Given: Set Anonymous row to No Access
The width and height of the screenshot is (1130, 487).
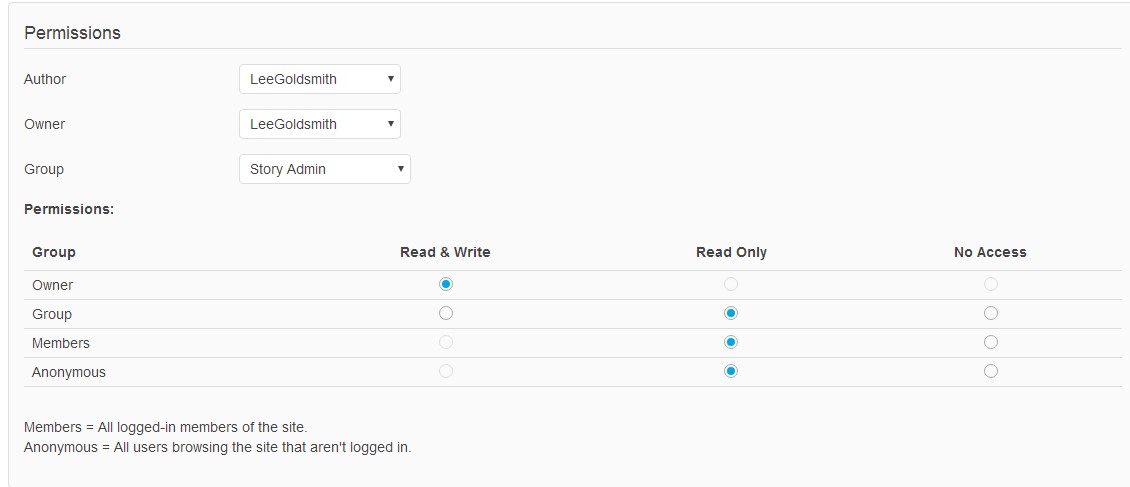Looking at the screenshot, I should click(990, 371).
